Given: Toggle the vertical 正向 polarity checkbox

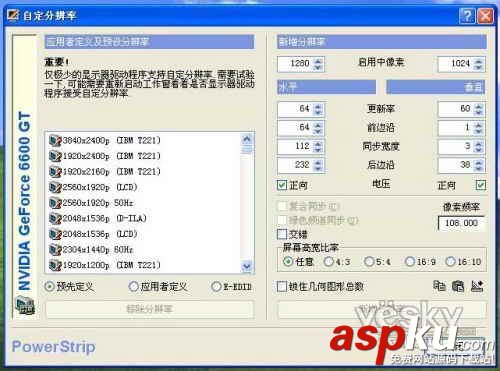Looking at the screenshot, I should tap(480, 185).
